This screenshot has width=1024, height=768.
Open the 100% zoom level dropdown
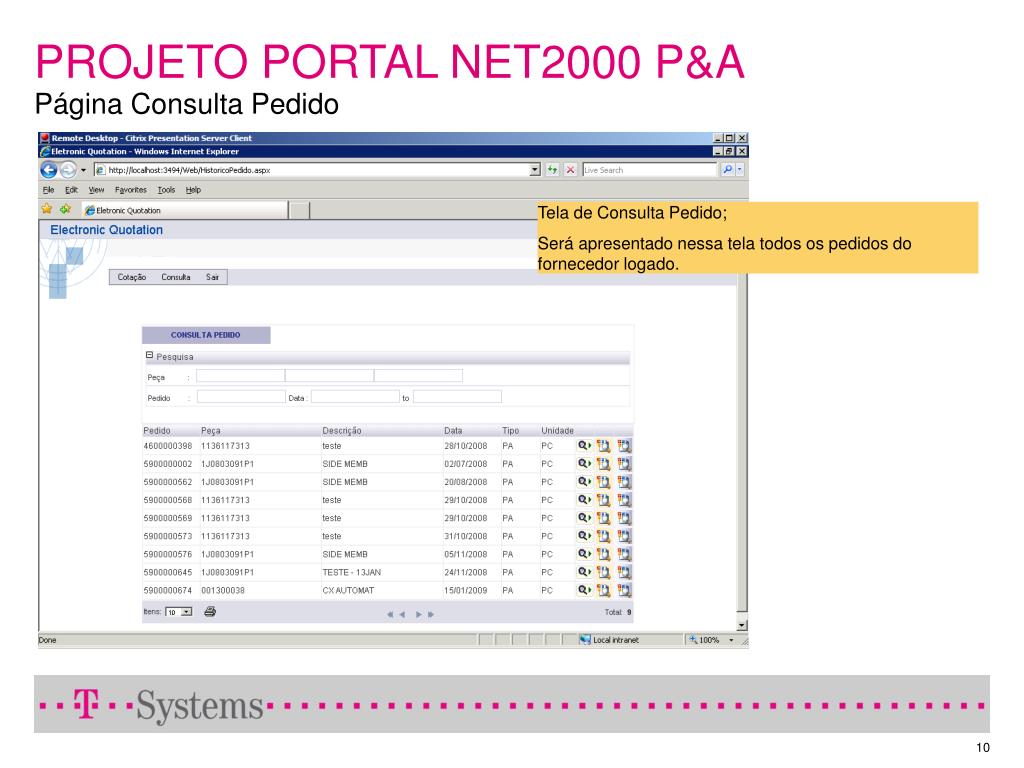click(x=731, y=640)
